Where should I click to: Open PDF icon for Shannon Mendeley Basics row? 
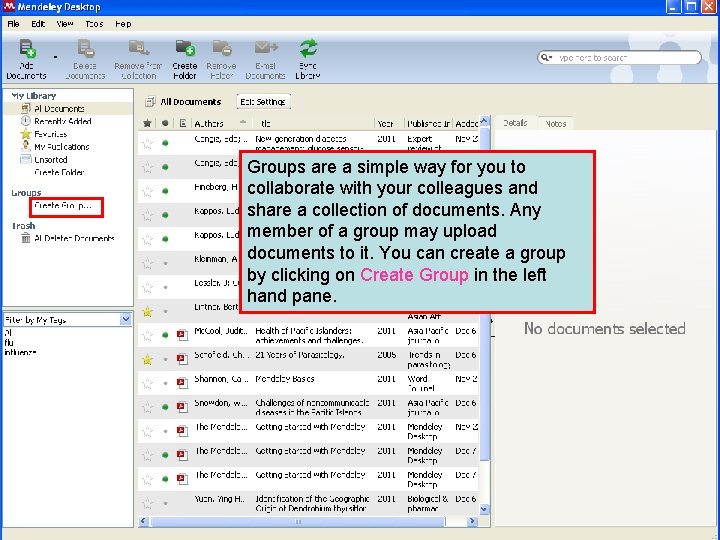point(182,382)
